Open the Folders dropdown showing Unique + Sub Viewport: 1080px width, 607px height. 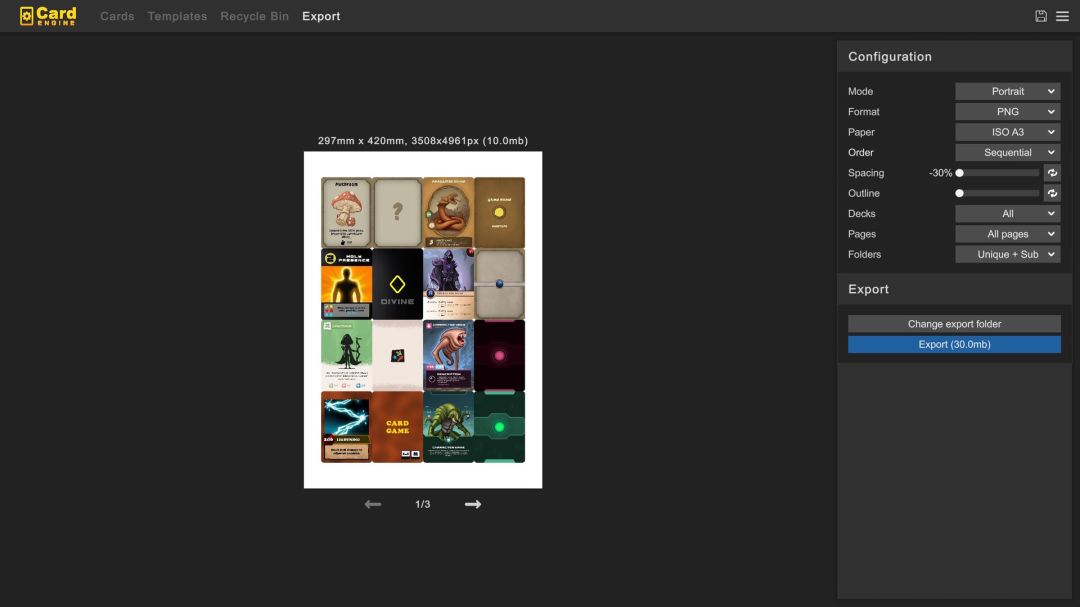pyautogui.click(x=1007, y=255)
